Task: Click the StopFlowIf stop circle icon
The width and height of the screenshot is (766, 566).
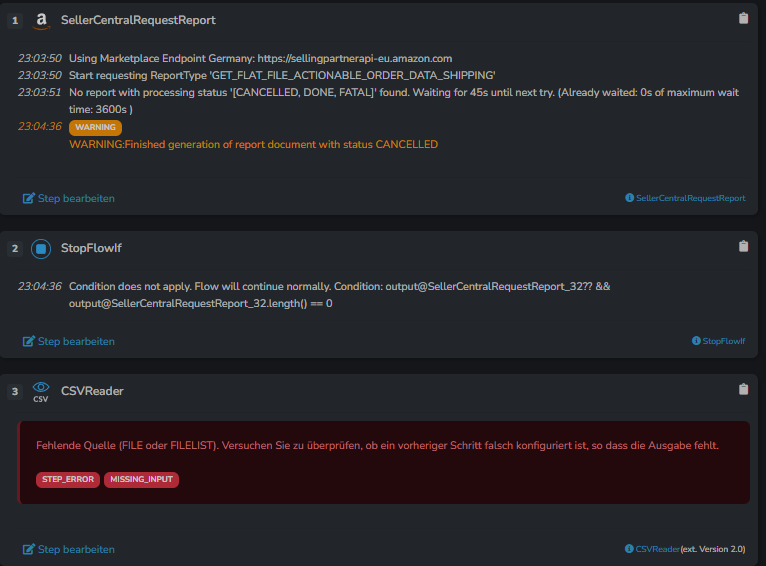Action: [41, 249]
